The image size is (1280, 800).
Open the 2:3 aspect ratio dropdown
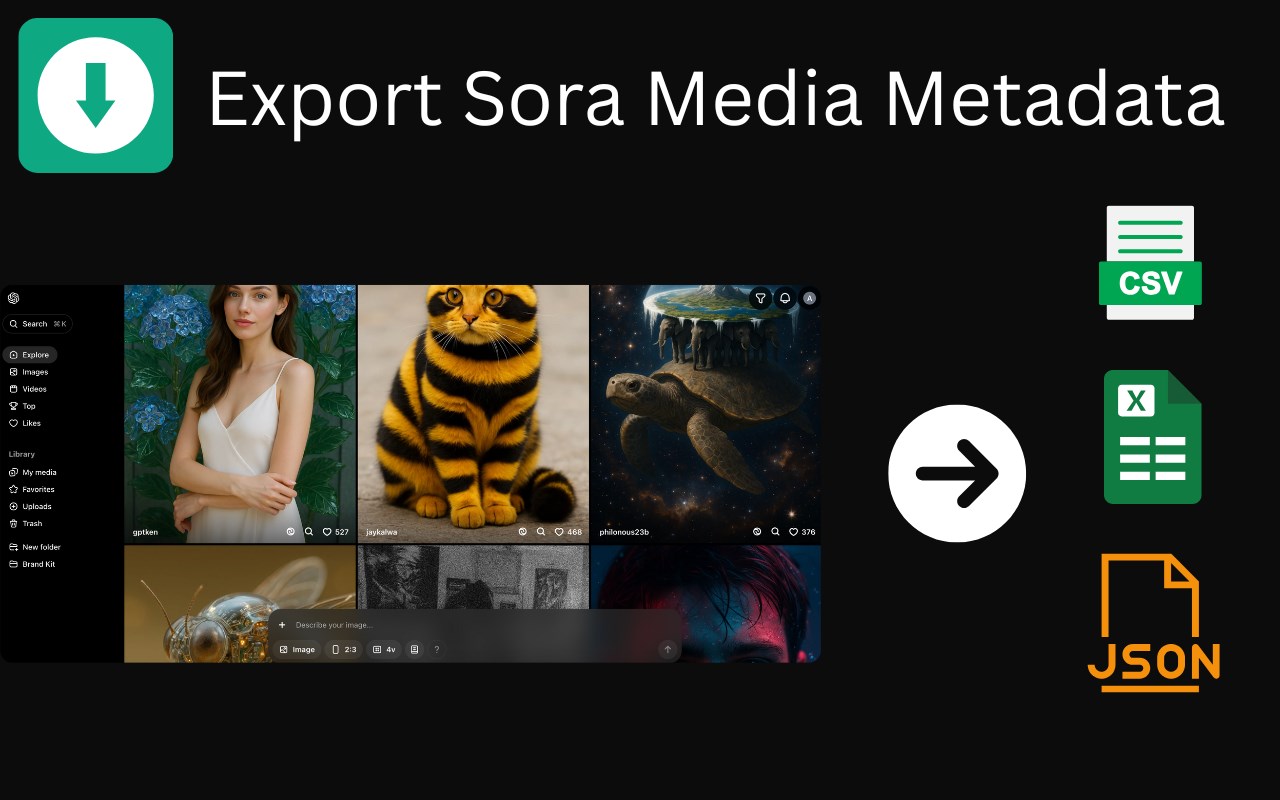344,650
